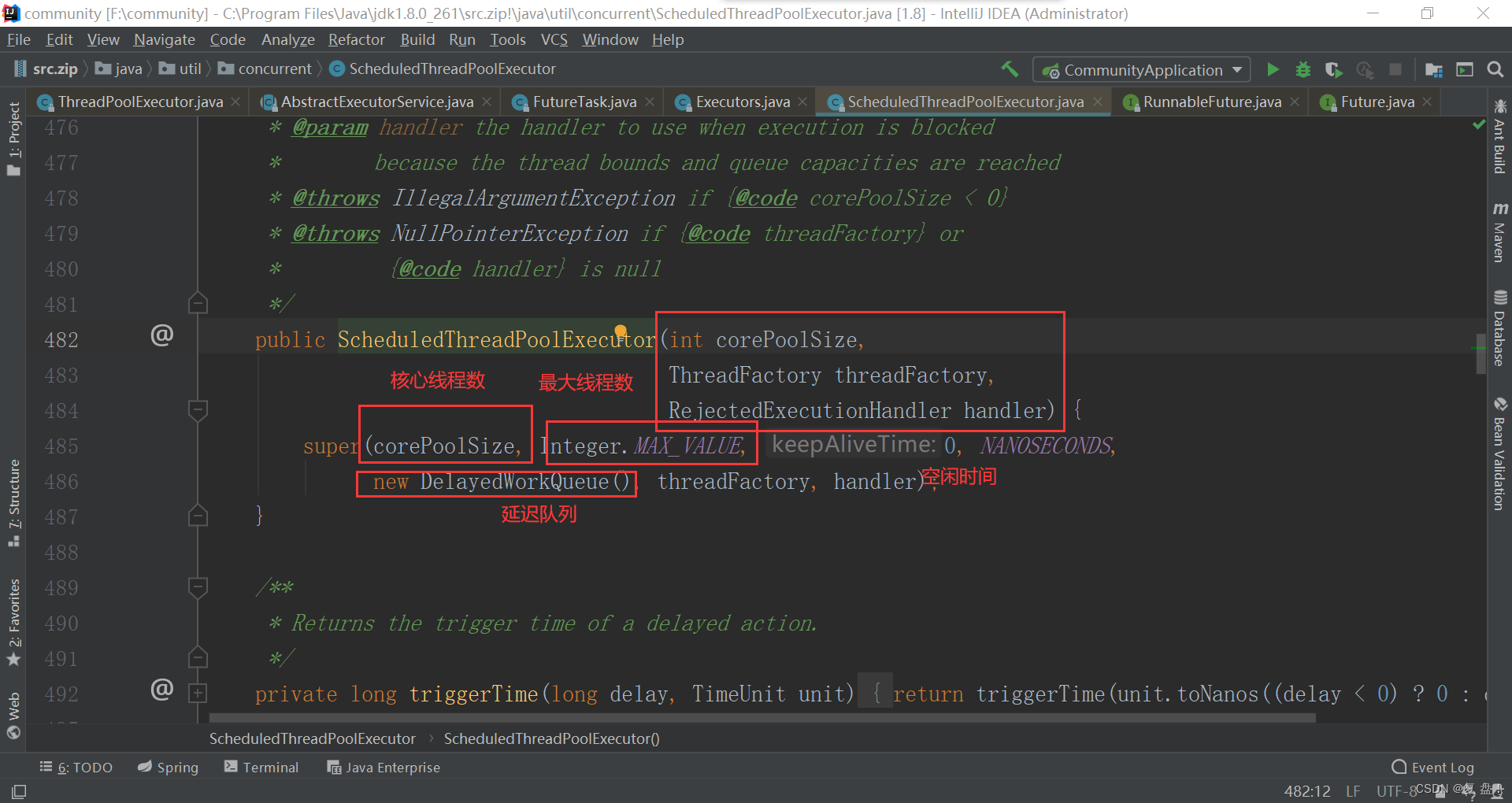Click the vertical editor scrollbar thumb
The image size is (1512, 803).
click(x=1481, y=353)
